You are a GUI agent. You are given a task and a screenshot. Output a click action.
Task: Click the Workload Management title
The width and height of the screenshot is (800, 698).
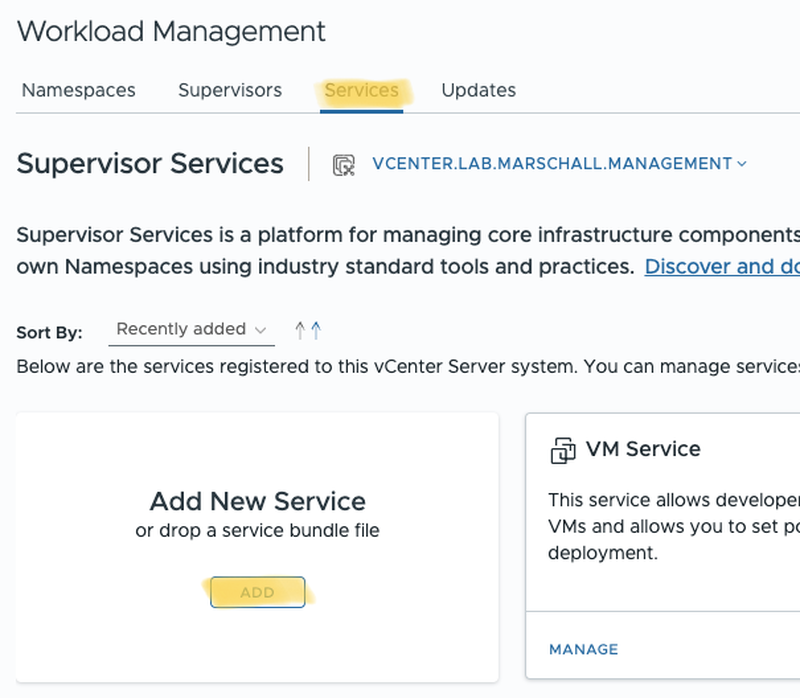pyautogui.click(x=171, y=31)
